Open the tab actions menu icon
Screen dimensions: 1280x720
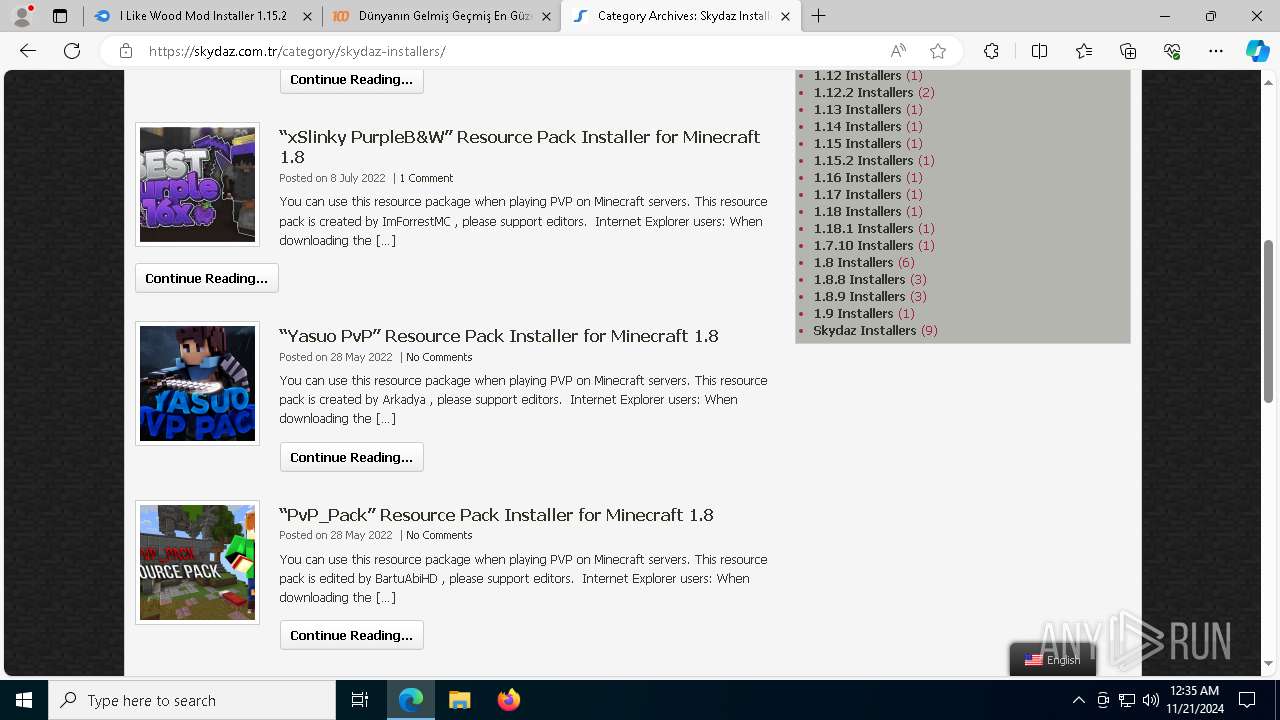click(60, 16)
